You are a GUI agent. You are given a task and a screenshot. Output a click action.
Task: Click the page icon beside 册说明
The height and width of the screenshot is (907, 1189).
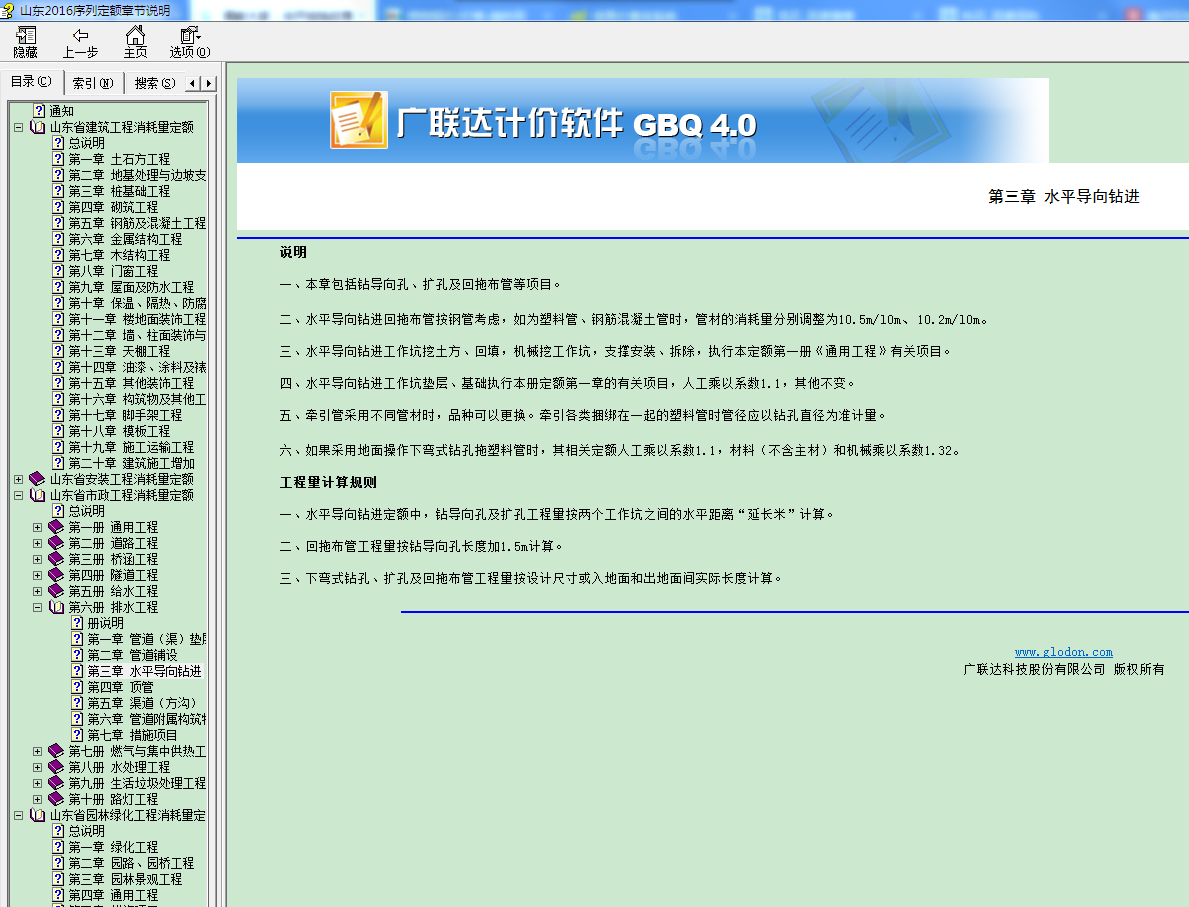coord(77,623)
